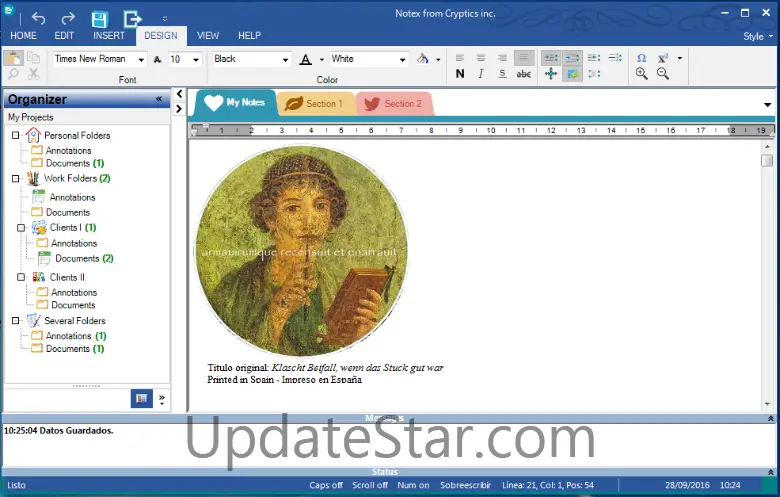Open the font size 10 dropdown
Viewport: 780px width, 497px height.
196,60
